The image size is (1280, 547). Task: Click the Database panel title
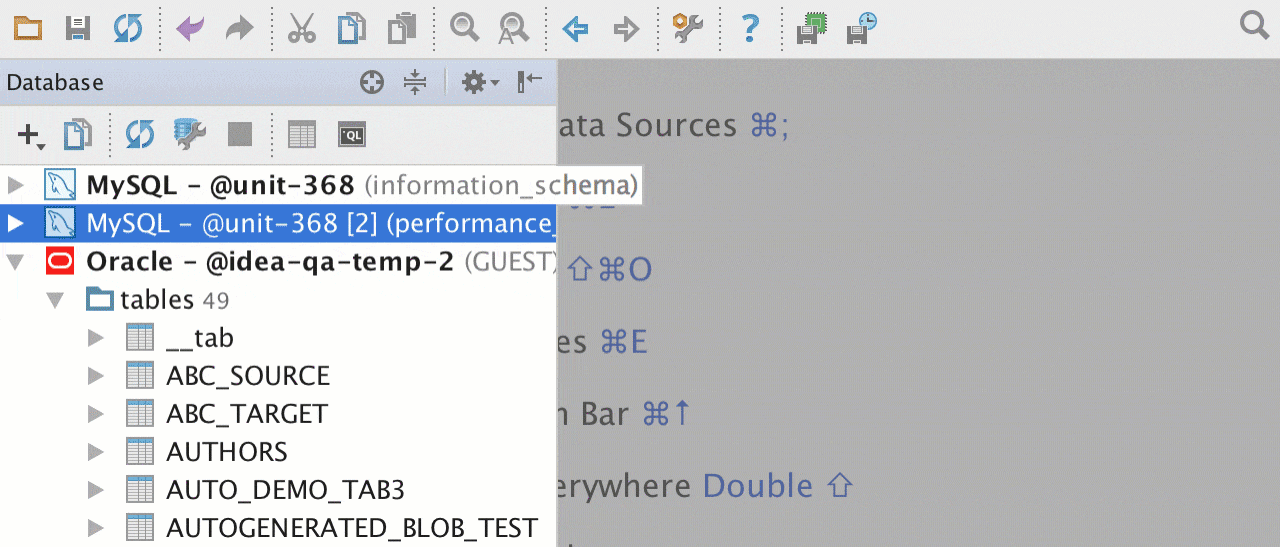(55, 83)
